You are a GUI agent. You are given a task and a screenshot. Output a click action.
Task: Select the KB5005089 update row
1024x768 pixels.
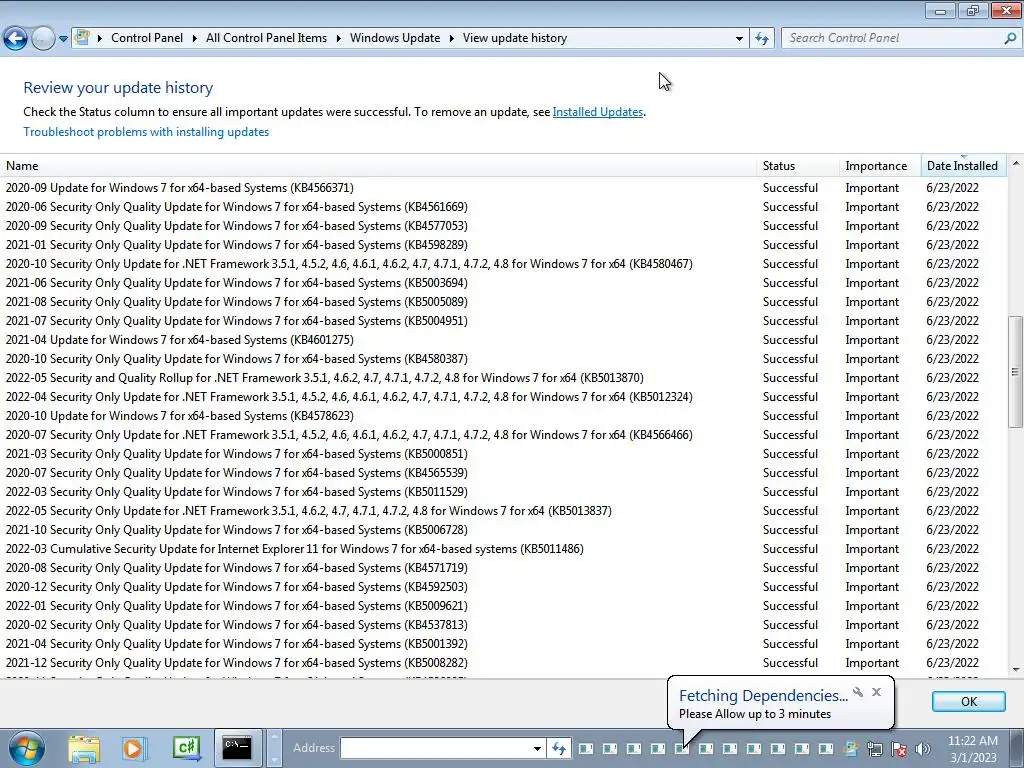(x=503, y=301)
